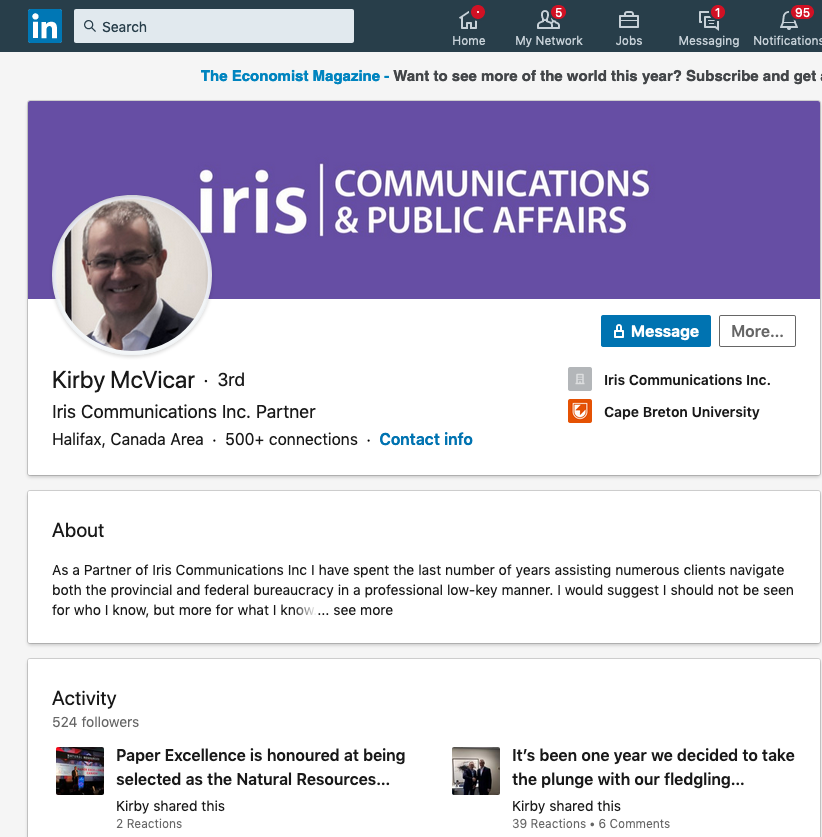Viewport: 822px width, 837px height.
Task: Click the Cape Breton University logo icon
Action: (580, 411)
